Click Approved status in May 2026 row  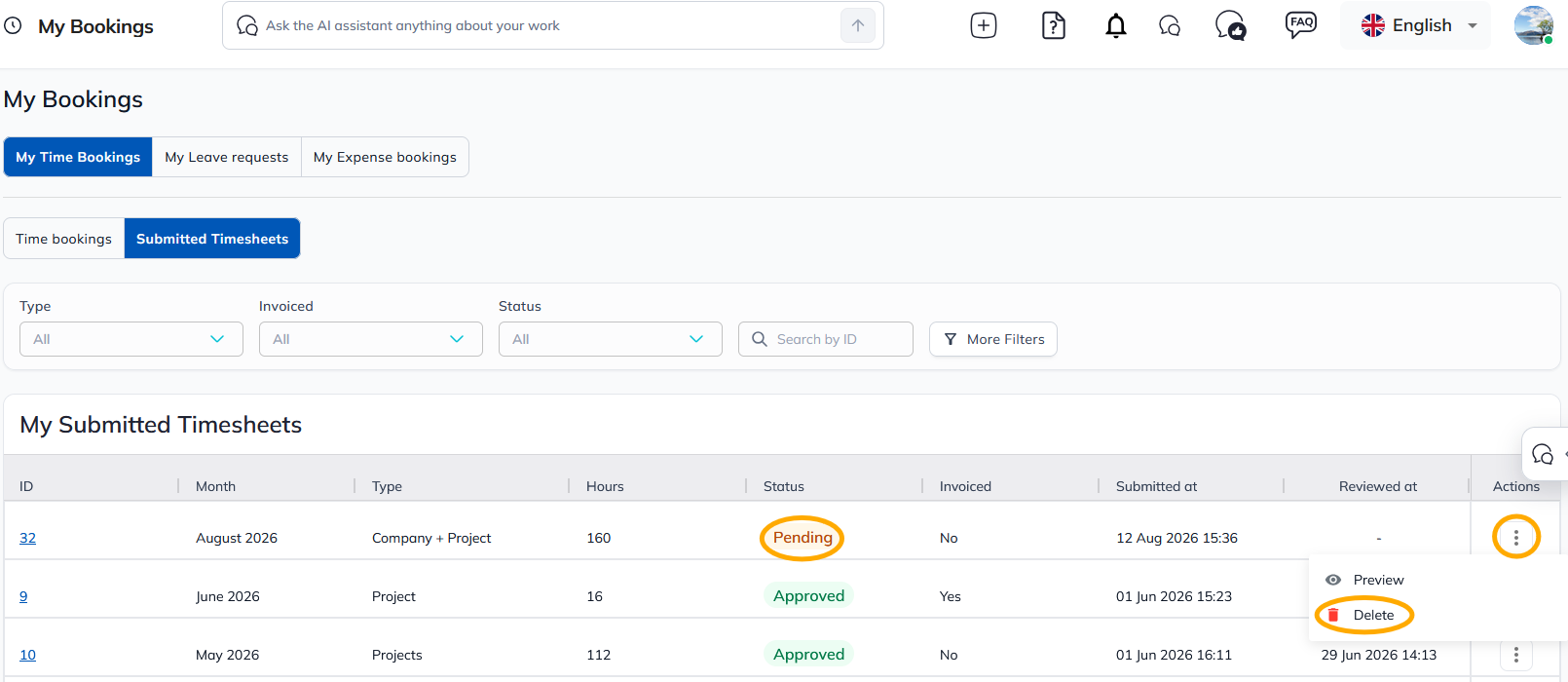click(808, 655)
